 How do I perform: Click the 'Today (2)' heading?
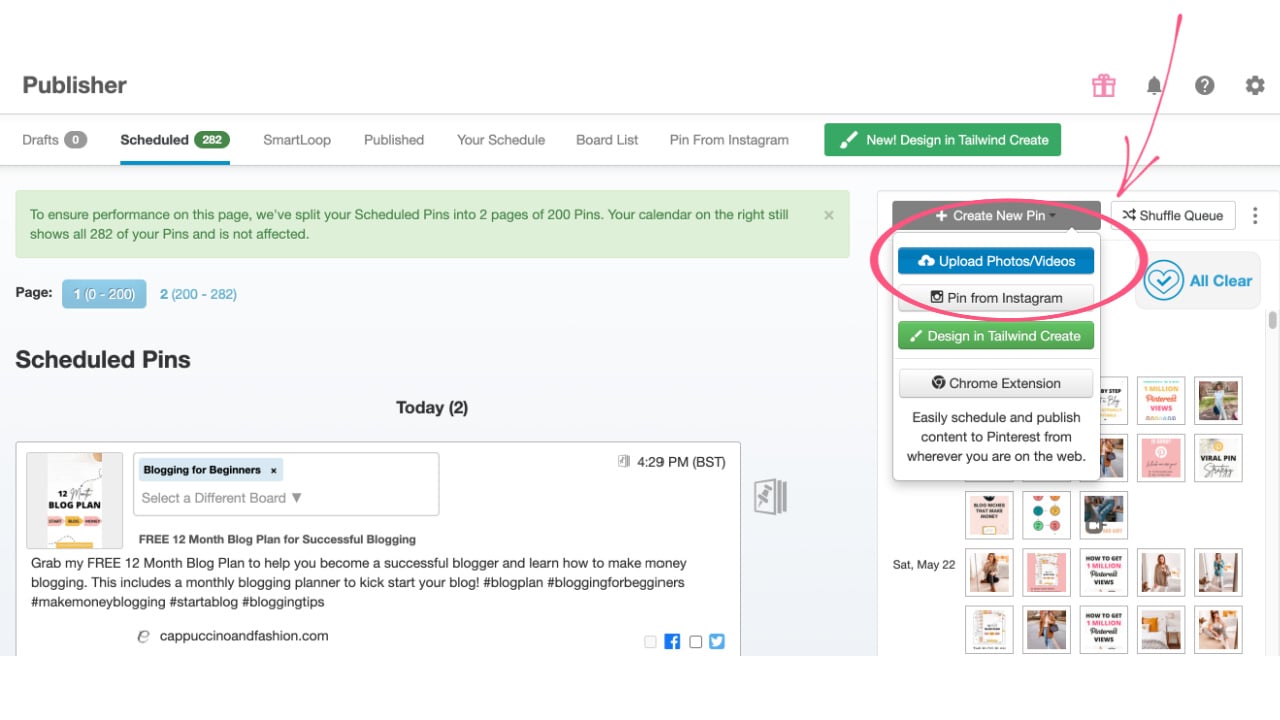coord(432,407)
